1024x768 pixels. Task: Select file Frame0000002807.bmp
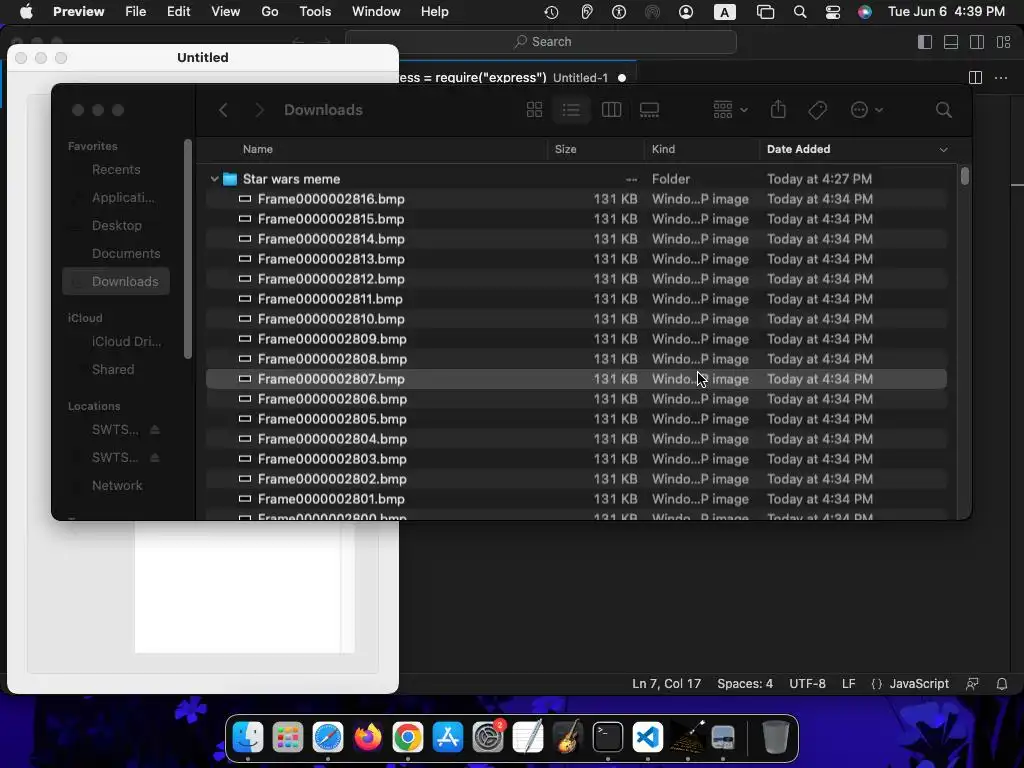pyautogui.click(x=577, y=379)
